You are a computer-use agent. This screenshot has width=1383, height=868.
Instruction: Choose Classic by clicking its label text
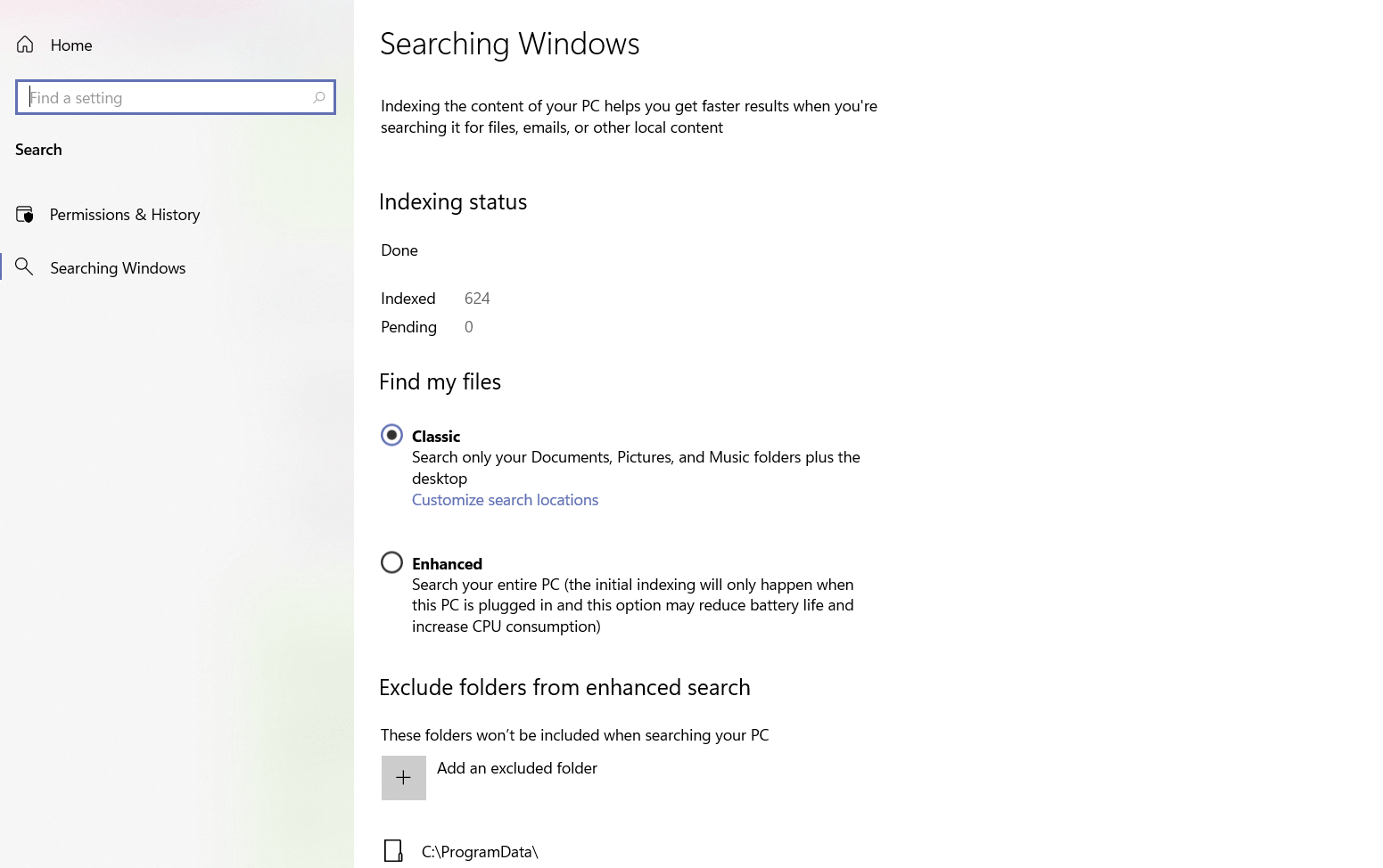436,436
